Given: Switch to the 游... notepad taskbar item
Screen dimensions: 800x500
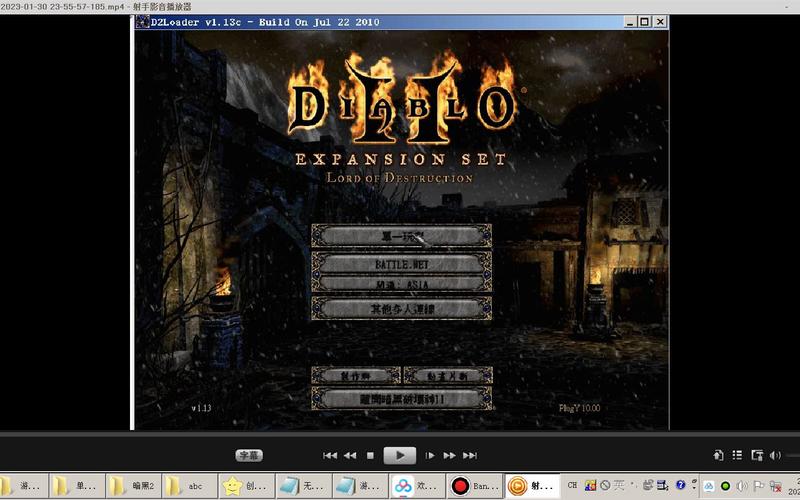Looking at the screenshot, I should tap(360, 486).
